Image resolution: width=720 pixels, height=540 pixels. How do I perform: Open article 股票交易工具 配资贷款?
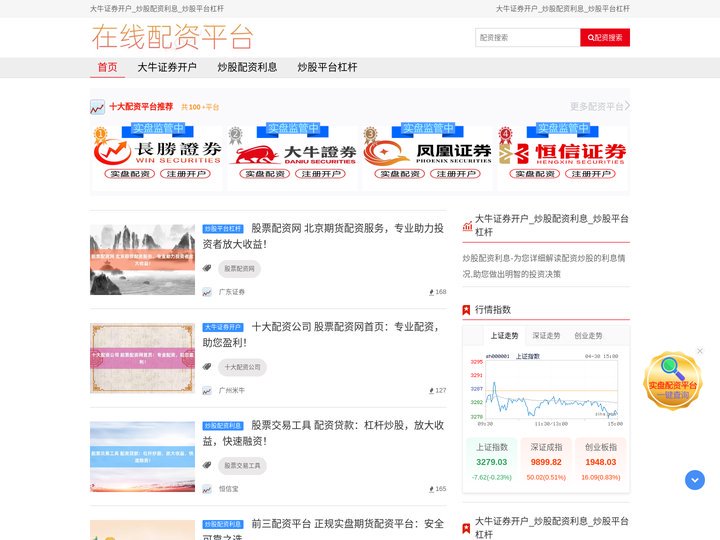(323, 433)
